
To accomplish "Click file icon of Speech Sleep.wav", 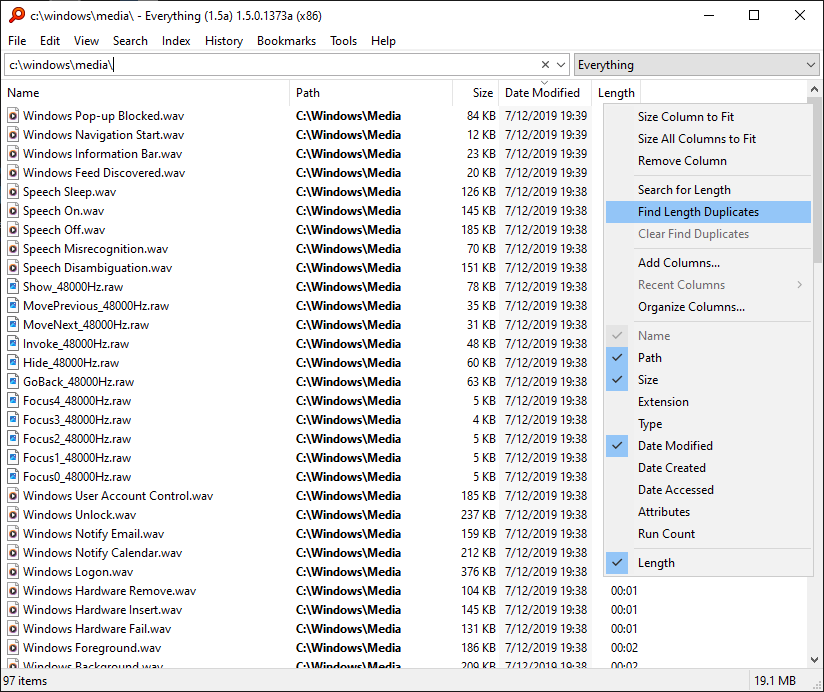I will tap(13, 192).
